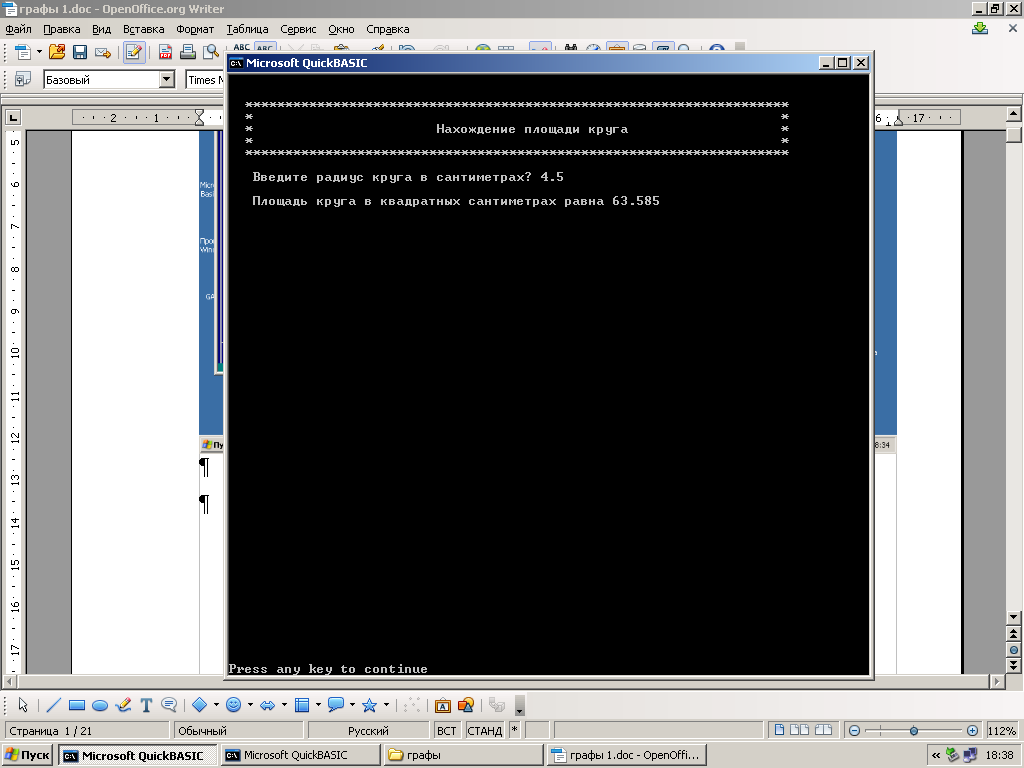Click the Русский language status field

[368, 731]
